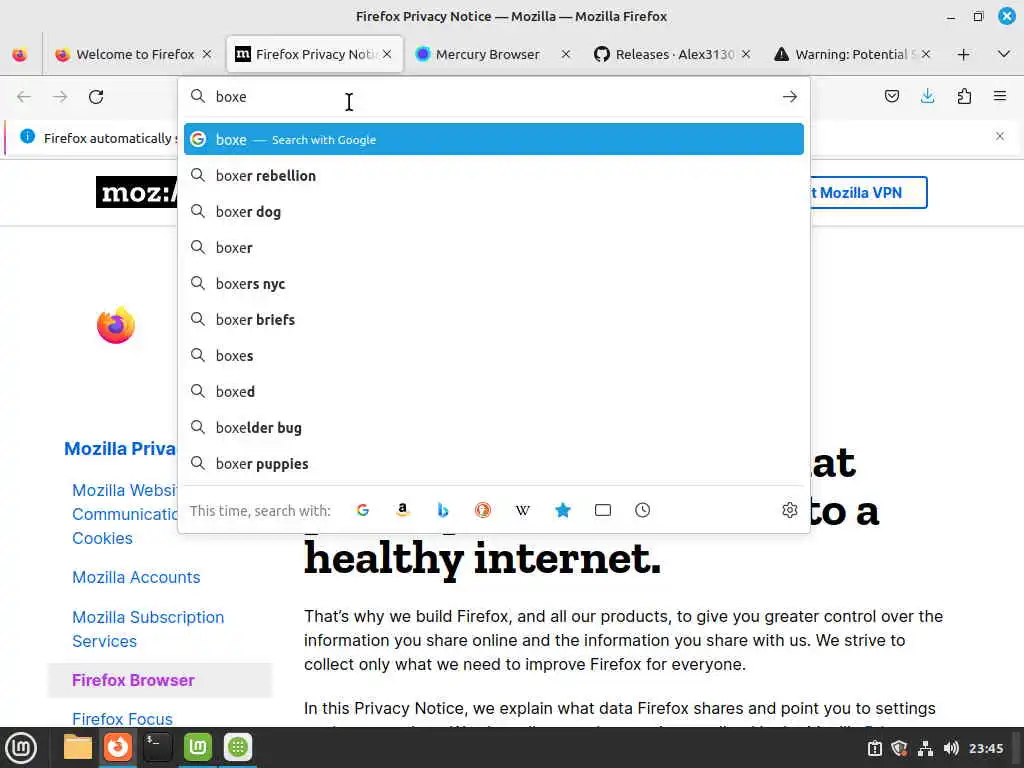Open Firefox View pinned icon
1024x768 pixels.
pos(20,54)
